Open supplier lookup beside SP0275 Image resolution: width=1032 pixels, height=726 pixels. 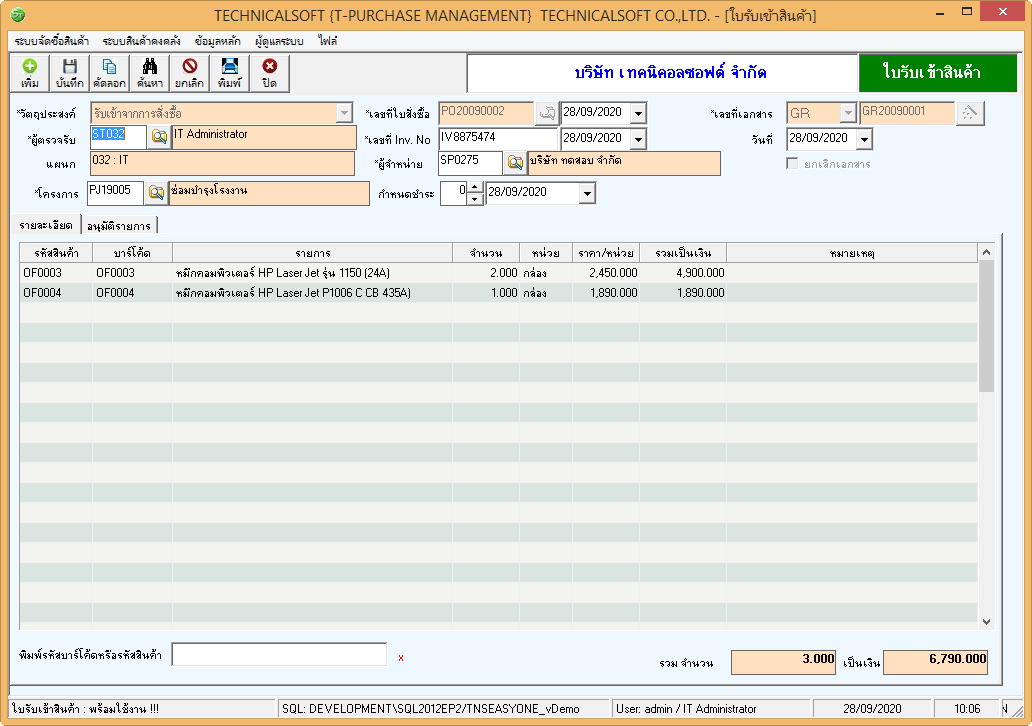pos(515,163)
